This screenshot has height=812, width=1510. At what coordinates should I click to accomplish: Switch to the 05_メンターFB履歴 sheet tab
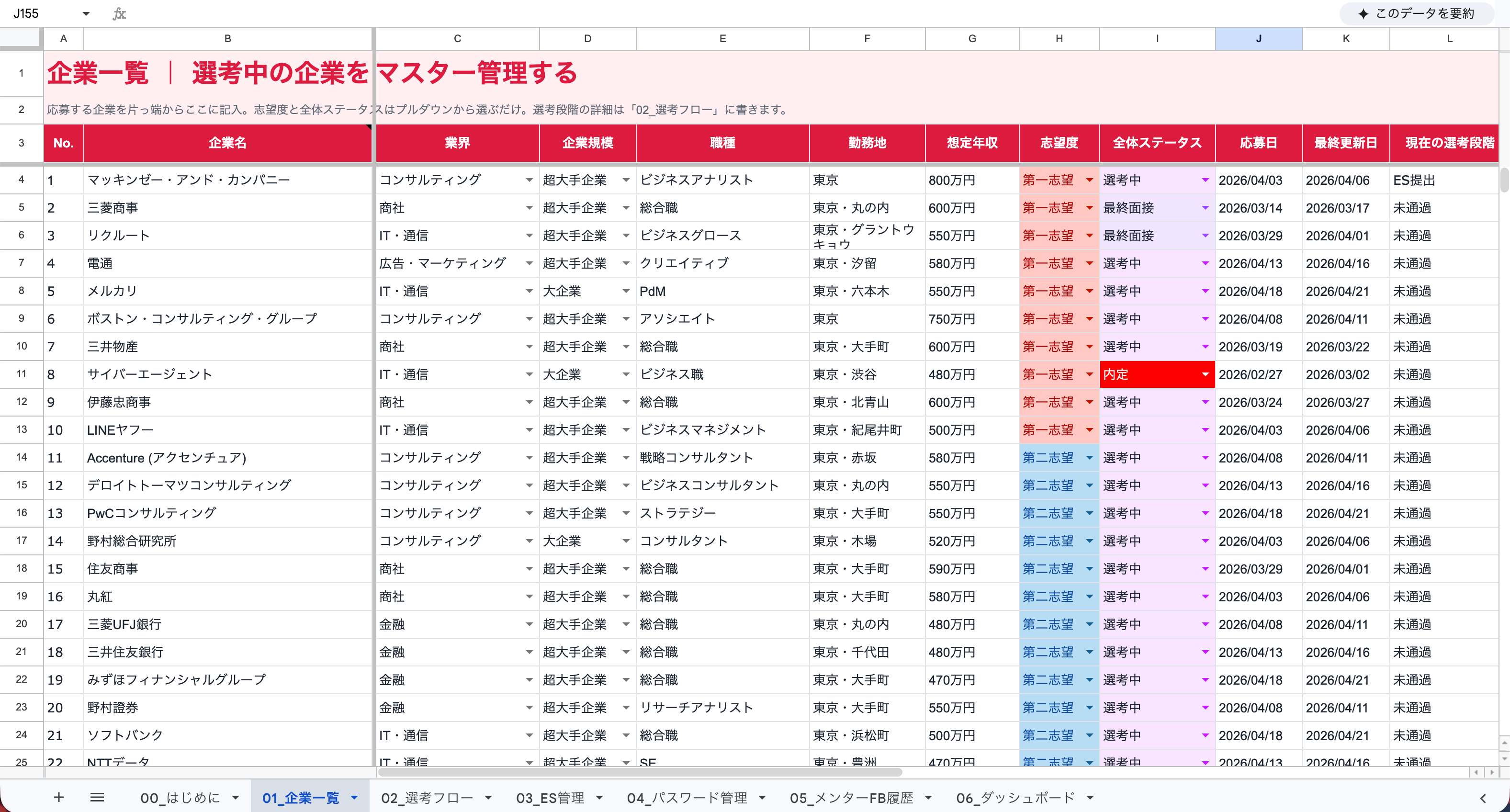[851, 797]
